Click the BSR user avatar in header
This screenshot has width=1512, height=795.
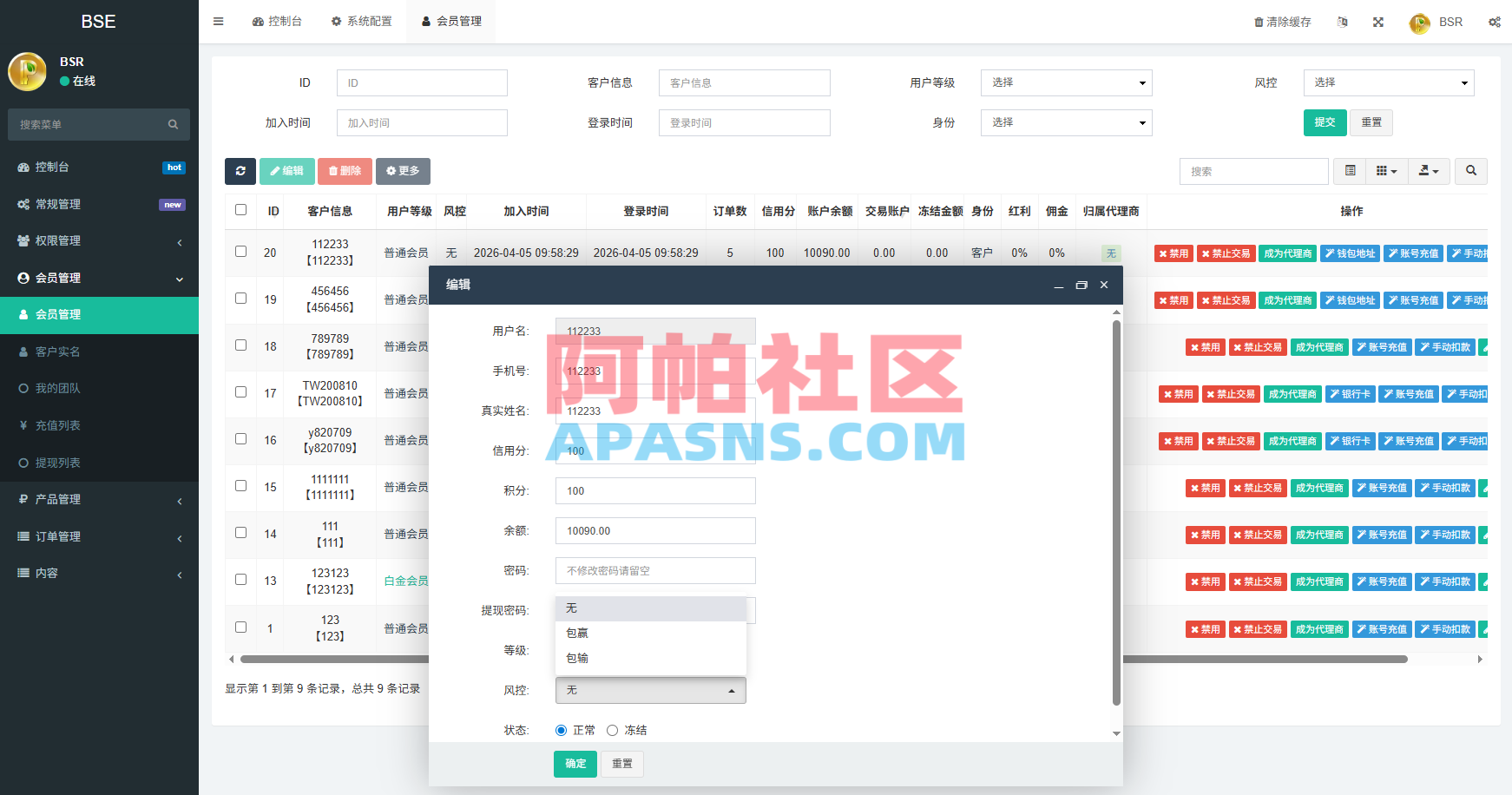[x=1420, y=23]
